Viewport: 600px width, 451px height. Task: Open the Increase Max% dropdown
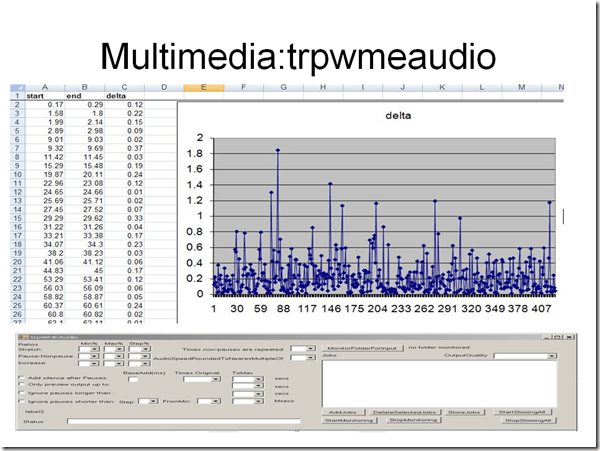pos(119,363)
